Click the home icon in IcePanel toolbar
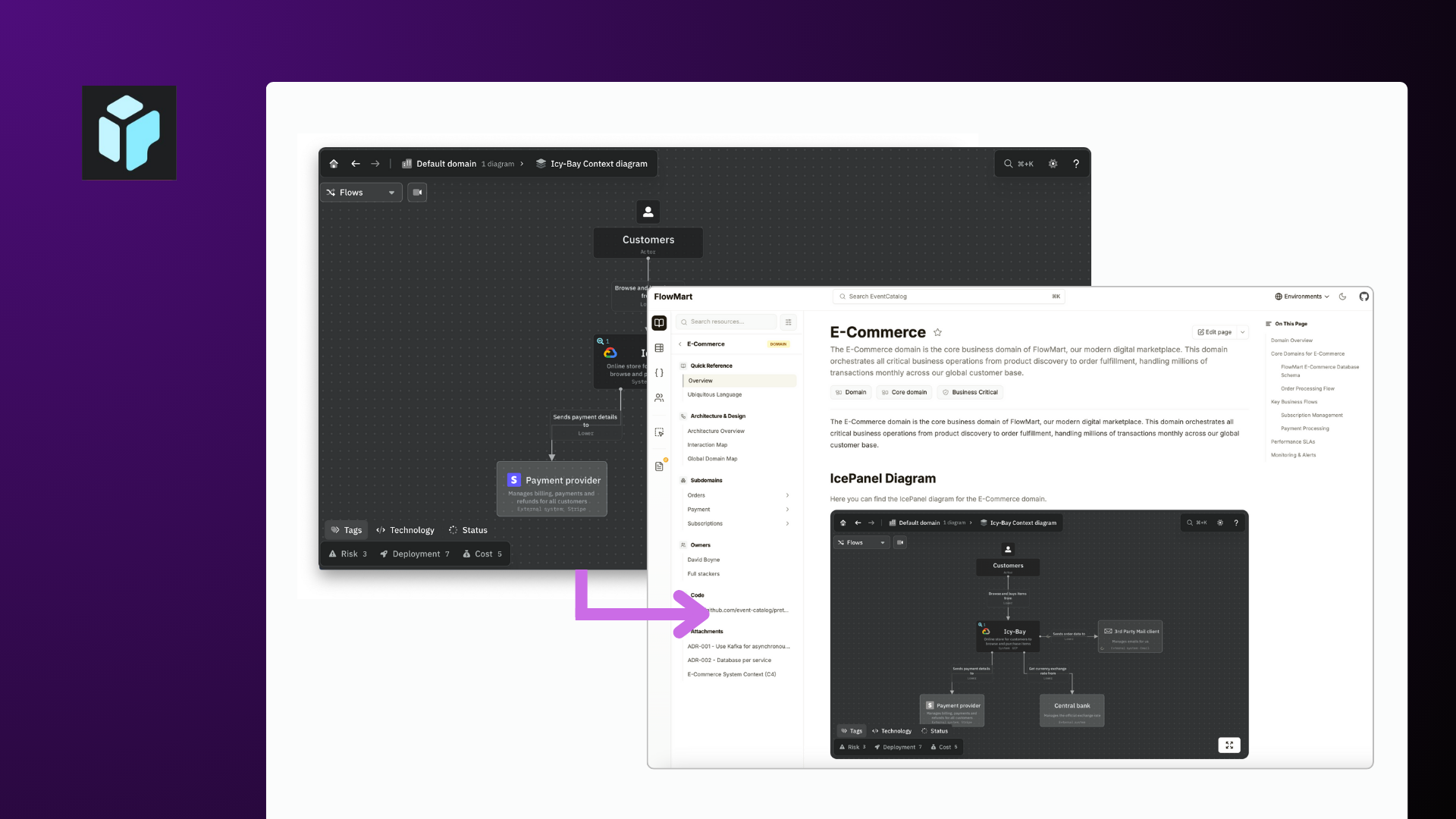 tap(334, 164)
